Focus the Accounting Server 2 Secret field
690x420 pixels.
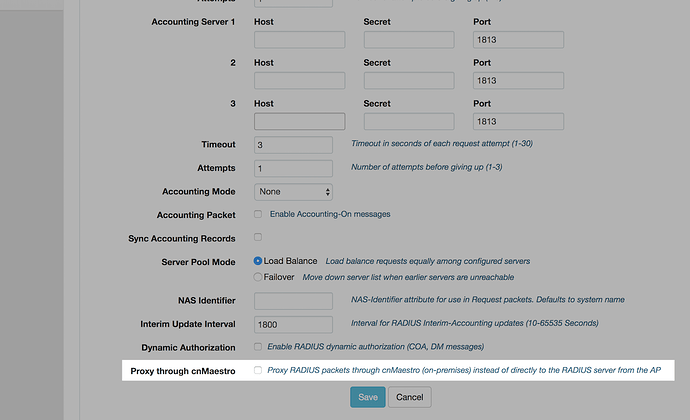coord(409,81)
